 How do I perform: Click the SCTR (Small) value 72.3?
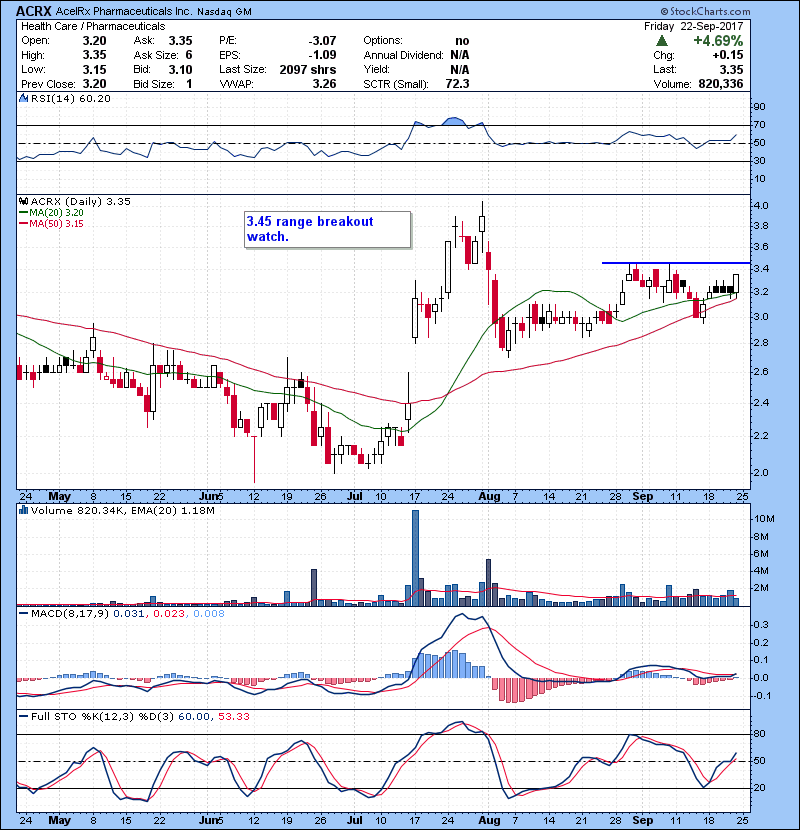coord(457,84)
